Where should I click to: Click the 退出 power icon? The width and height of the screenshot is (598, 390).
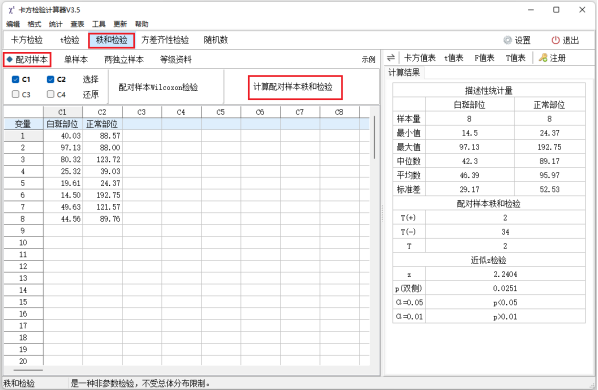click(x=556, y=40)
